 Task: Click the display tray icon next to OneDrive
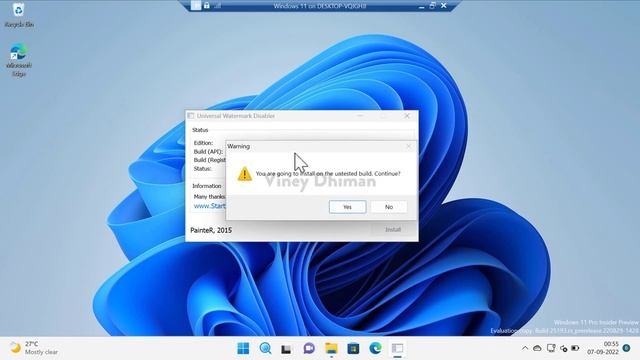coord(551,348)
